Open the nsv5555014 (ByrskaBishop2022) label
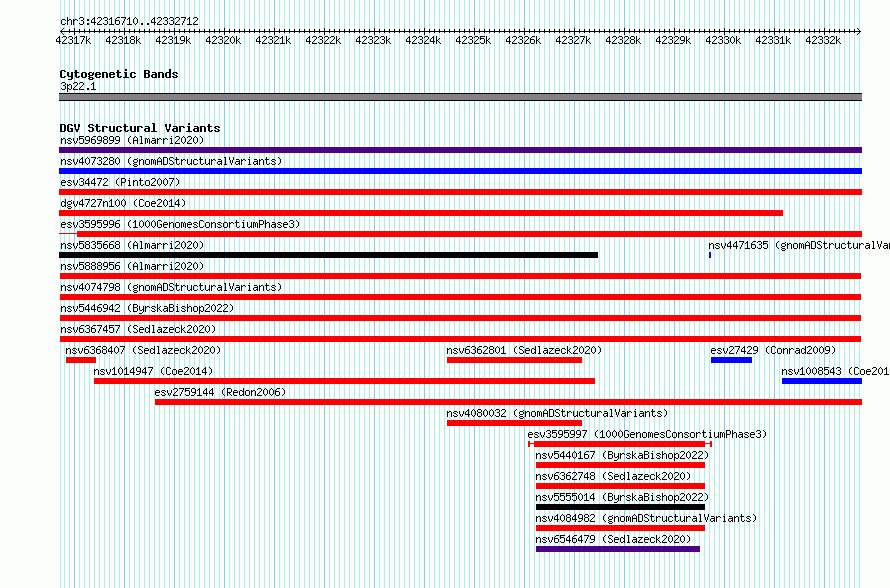The height and width of the screenshot is (588, 890). [622, 497]
